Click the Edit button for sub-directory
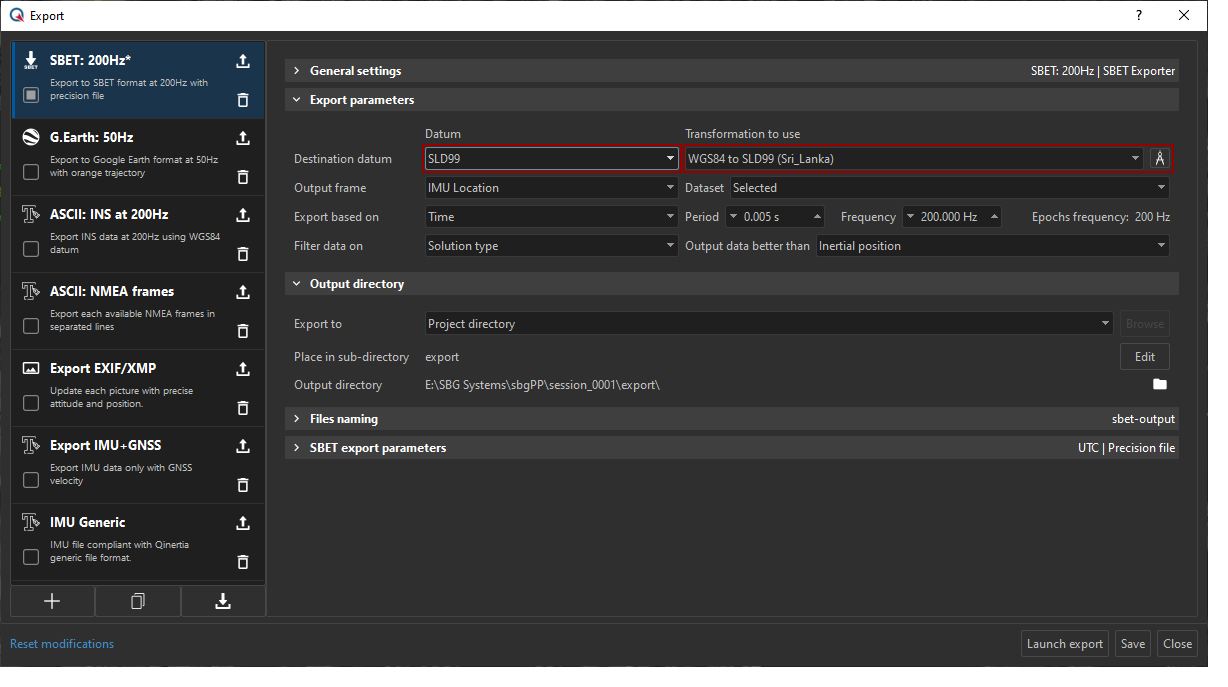This screenshot has width=1228, height=687. [1144, 356]
